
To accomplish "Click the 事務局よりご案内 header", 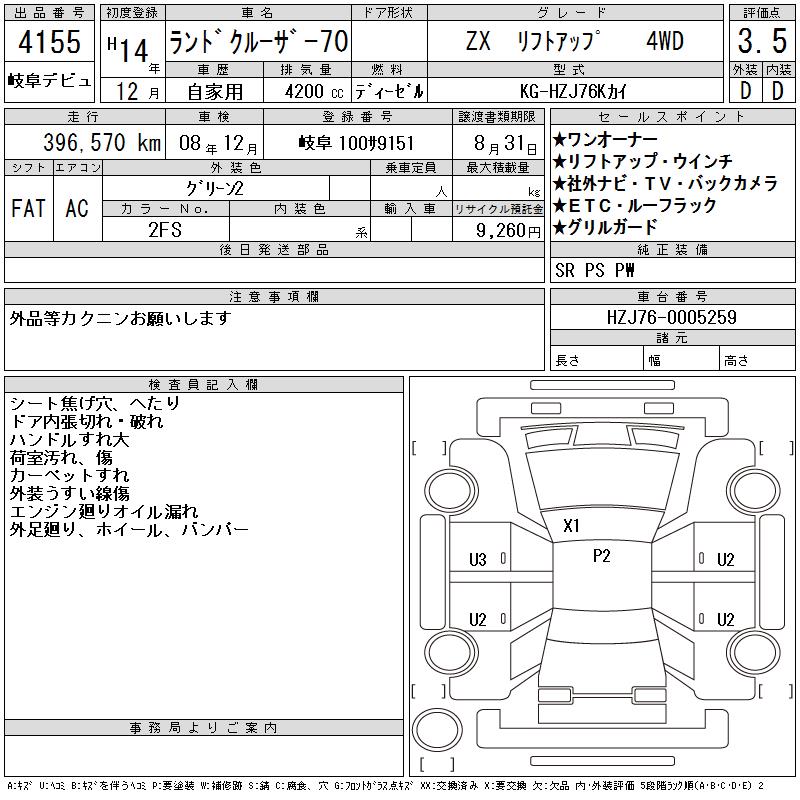I will click(x=204, y=728).
